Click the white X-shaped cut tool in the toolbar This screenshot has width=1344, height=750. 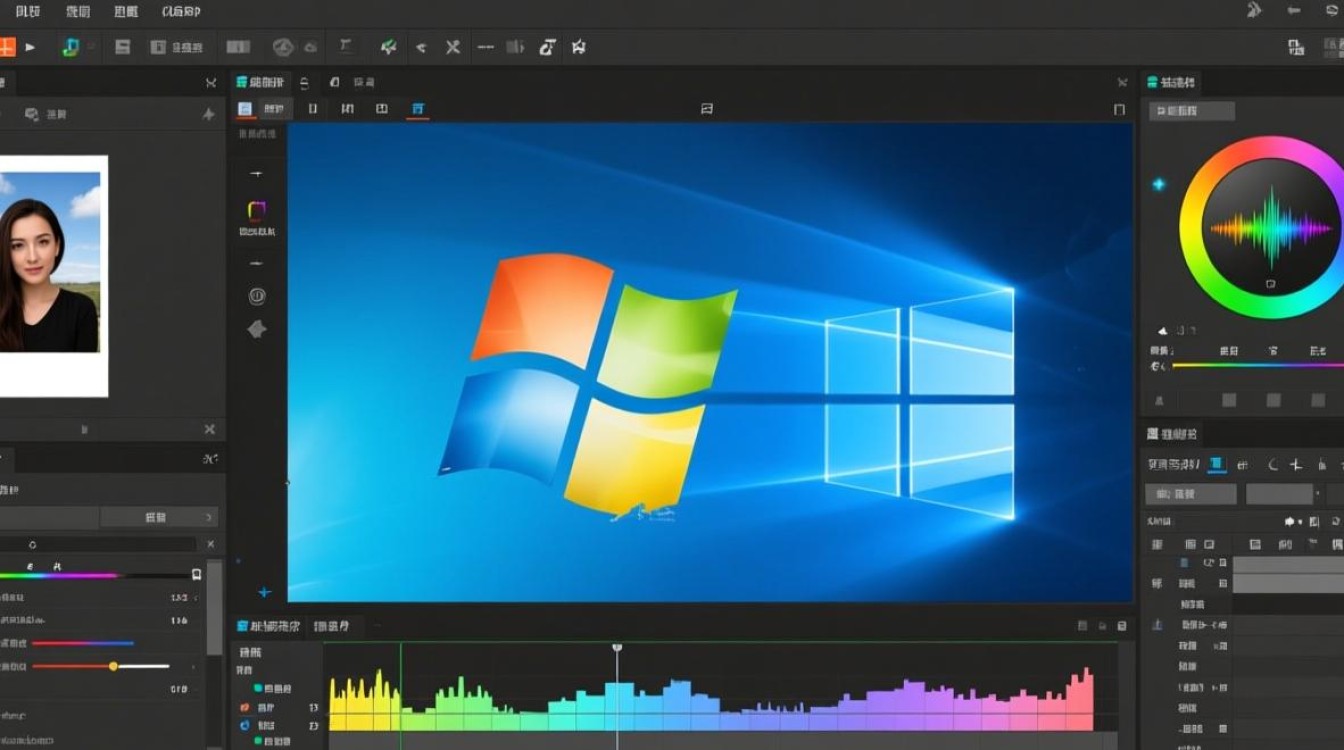[x=453, y=47]
